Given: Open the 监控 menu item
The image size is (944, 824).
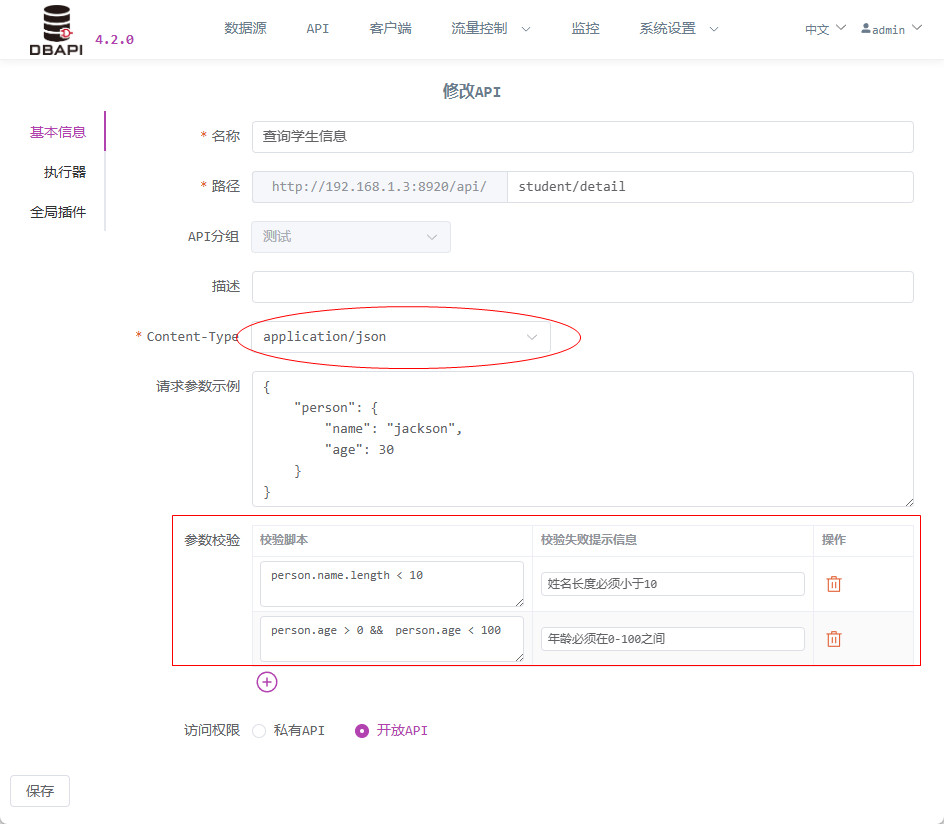Looking at the screenshot, I should click(x=585, y=28).
